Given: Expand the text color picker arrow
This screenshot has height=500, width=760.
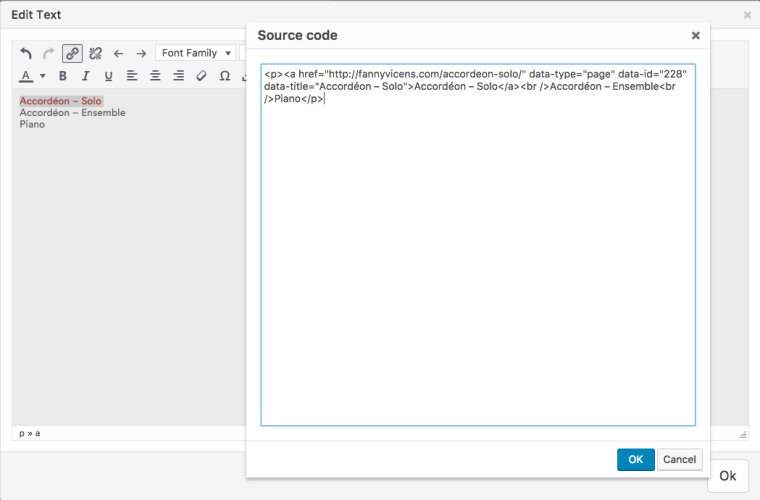Looking at the screenshot, I should 43,76.
